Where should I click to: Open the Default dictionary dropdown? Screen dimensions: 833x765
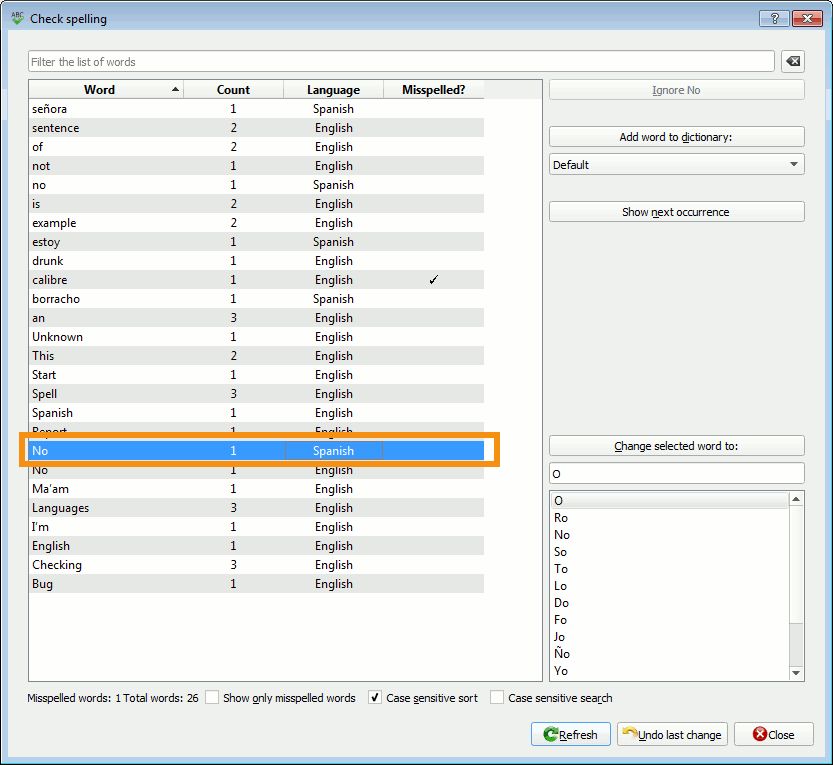tap(676, 165)
